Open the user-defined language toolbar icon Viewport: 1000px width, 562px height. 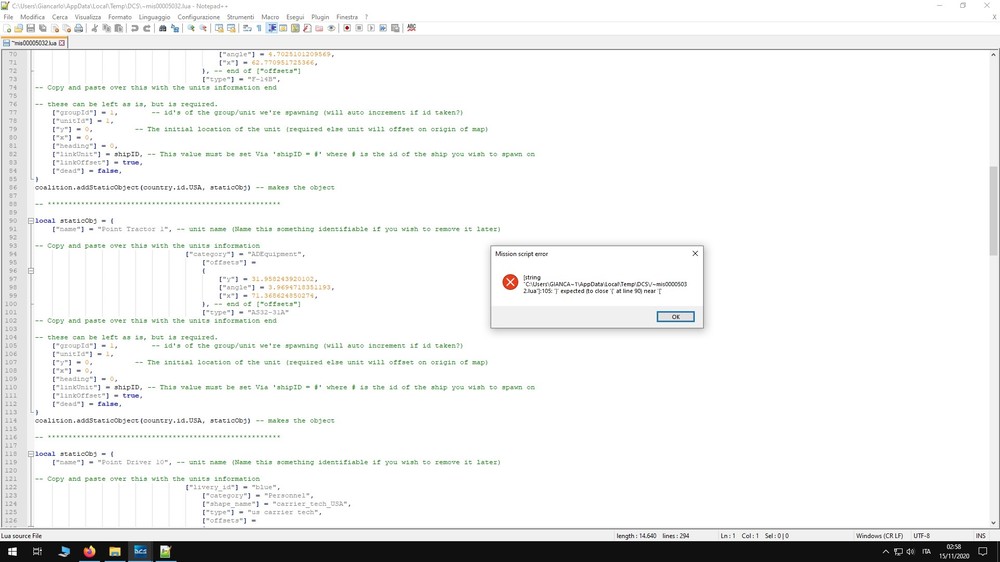pyautogui.click(x=283, y=28)
